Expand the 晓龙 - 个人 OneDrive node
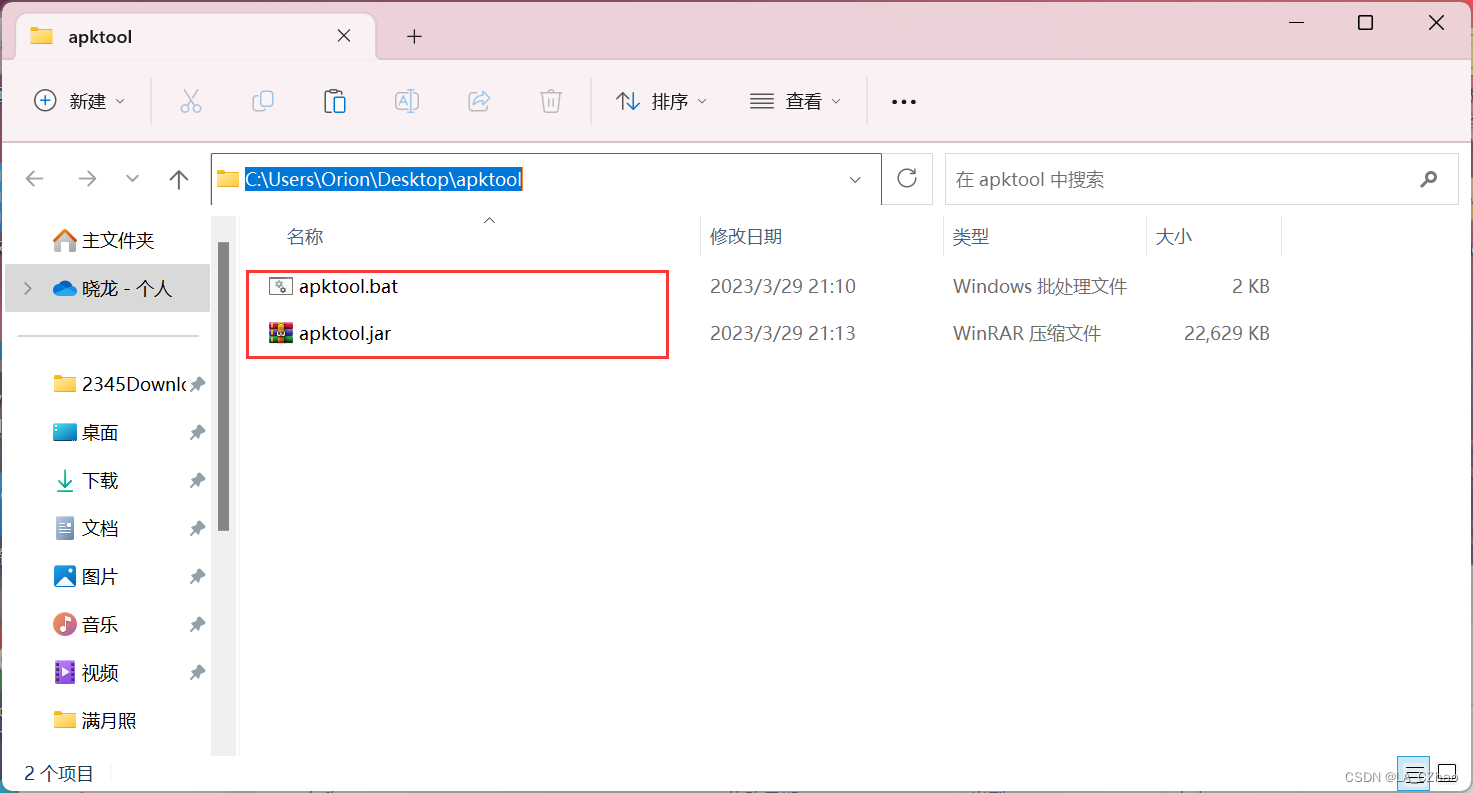1473x793 pixels. point(28,288)
